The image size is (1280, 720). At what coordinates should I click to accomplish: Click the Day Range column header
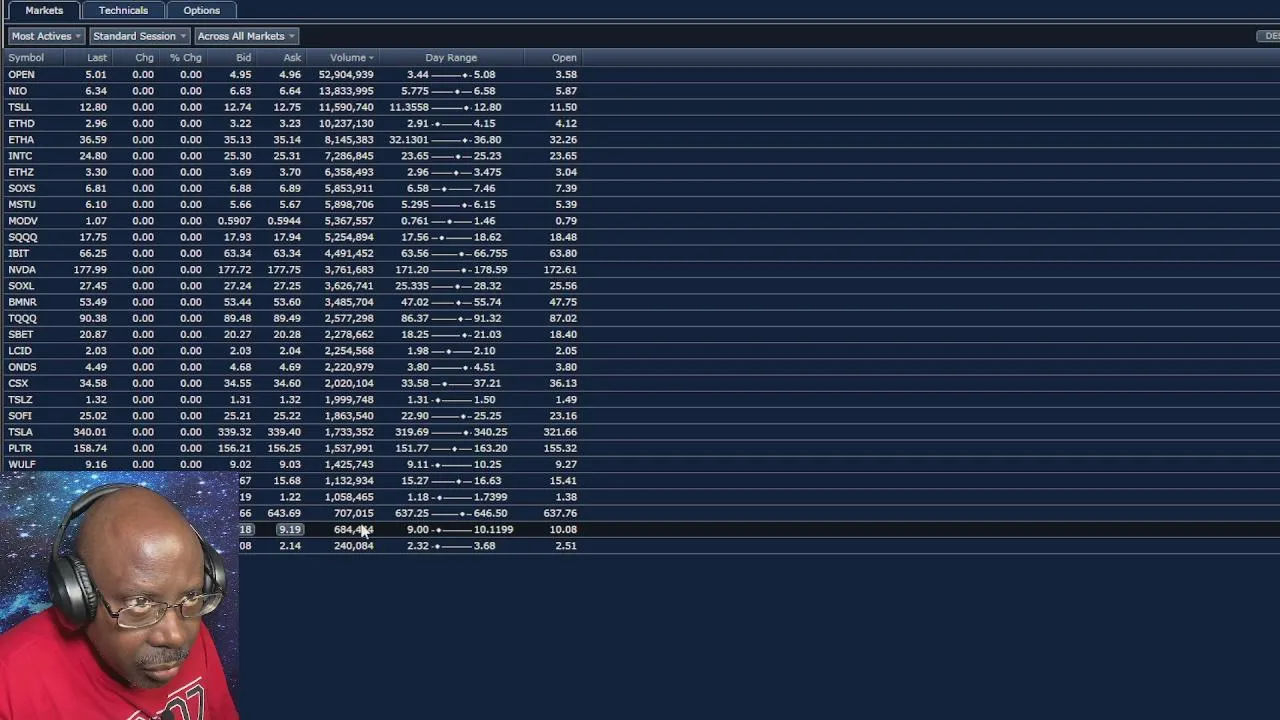click(x=451, y=58)
